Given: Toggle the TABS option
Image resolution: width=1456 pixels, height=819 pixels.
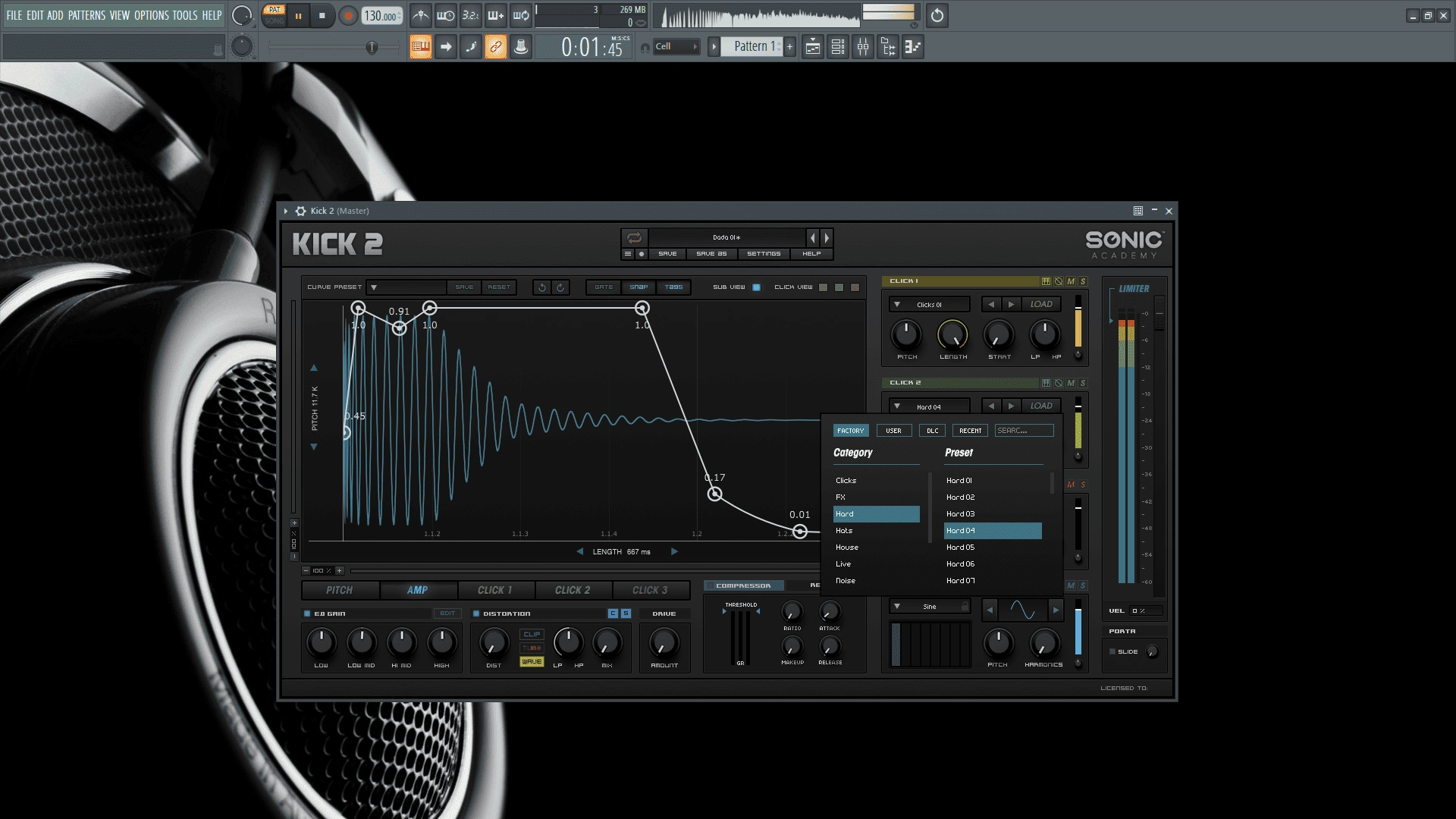Looking at the screenshot, I should pyautogui.click(x=673, y=287).
